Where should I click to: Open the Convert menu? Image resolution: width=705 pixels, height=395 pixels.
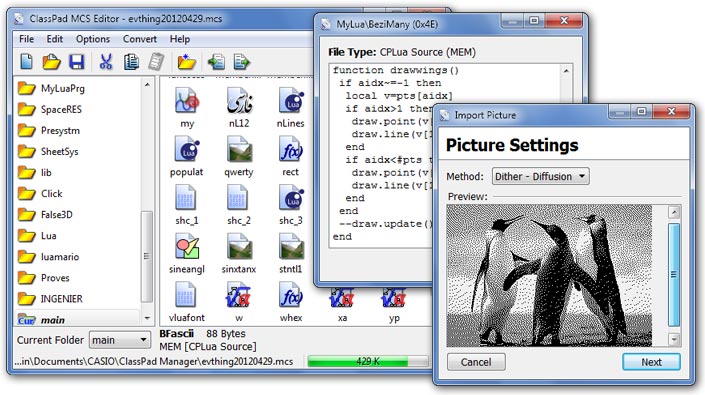[140, 39]
